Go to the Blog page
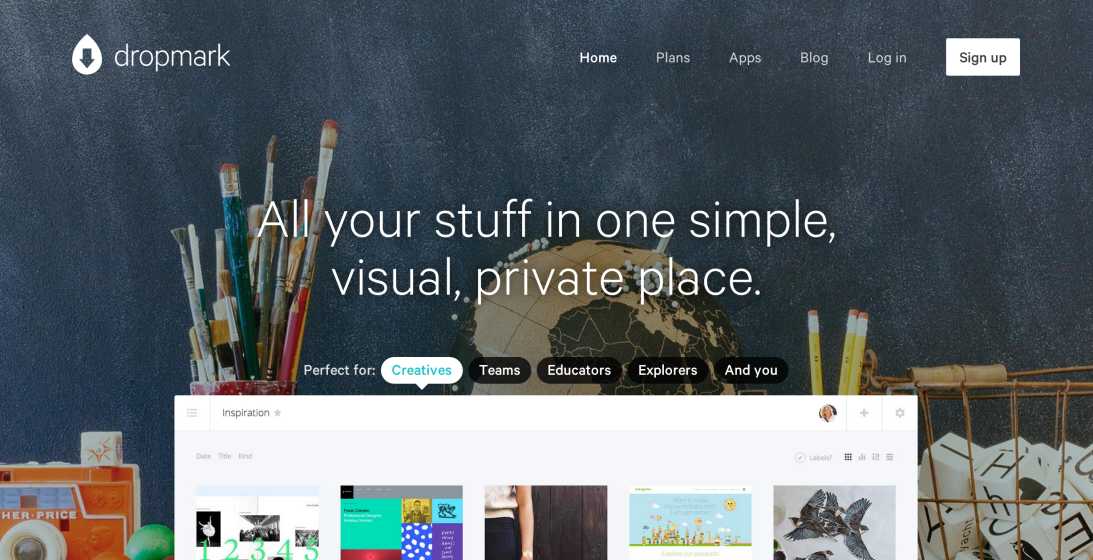Image resolution: width=1093 pixels, height=560 pixels. (x=814, y=58)
